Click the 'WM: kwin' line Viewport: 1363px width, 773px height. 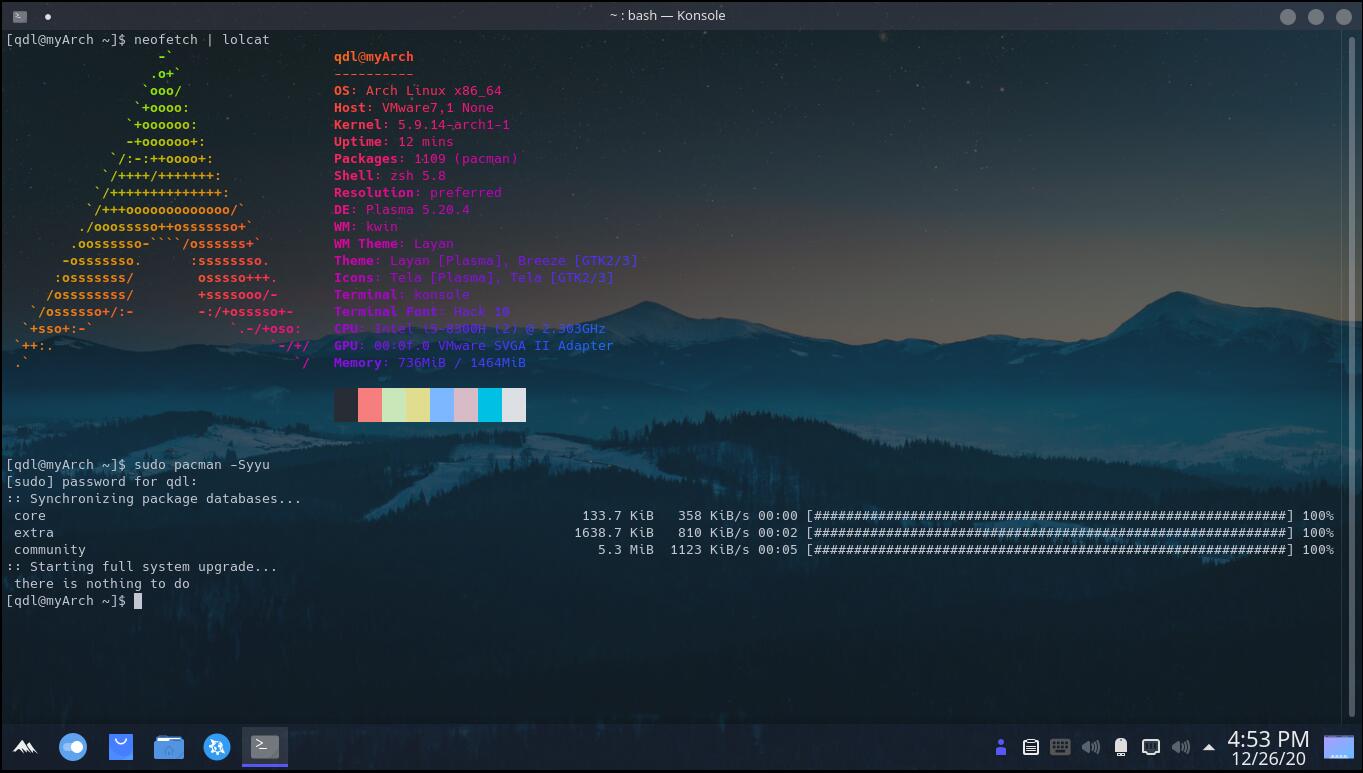coord(366,227)
